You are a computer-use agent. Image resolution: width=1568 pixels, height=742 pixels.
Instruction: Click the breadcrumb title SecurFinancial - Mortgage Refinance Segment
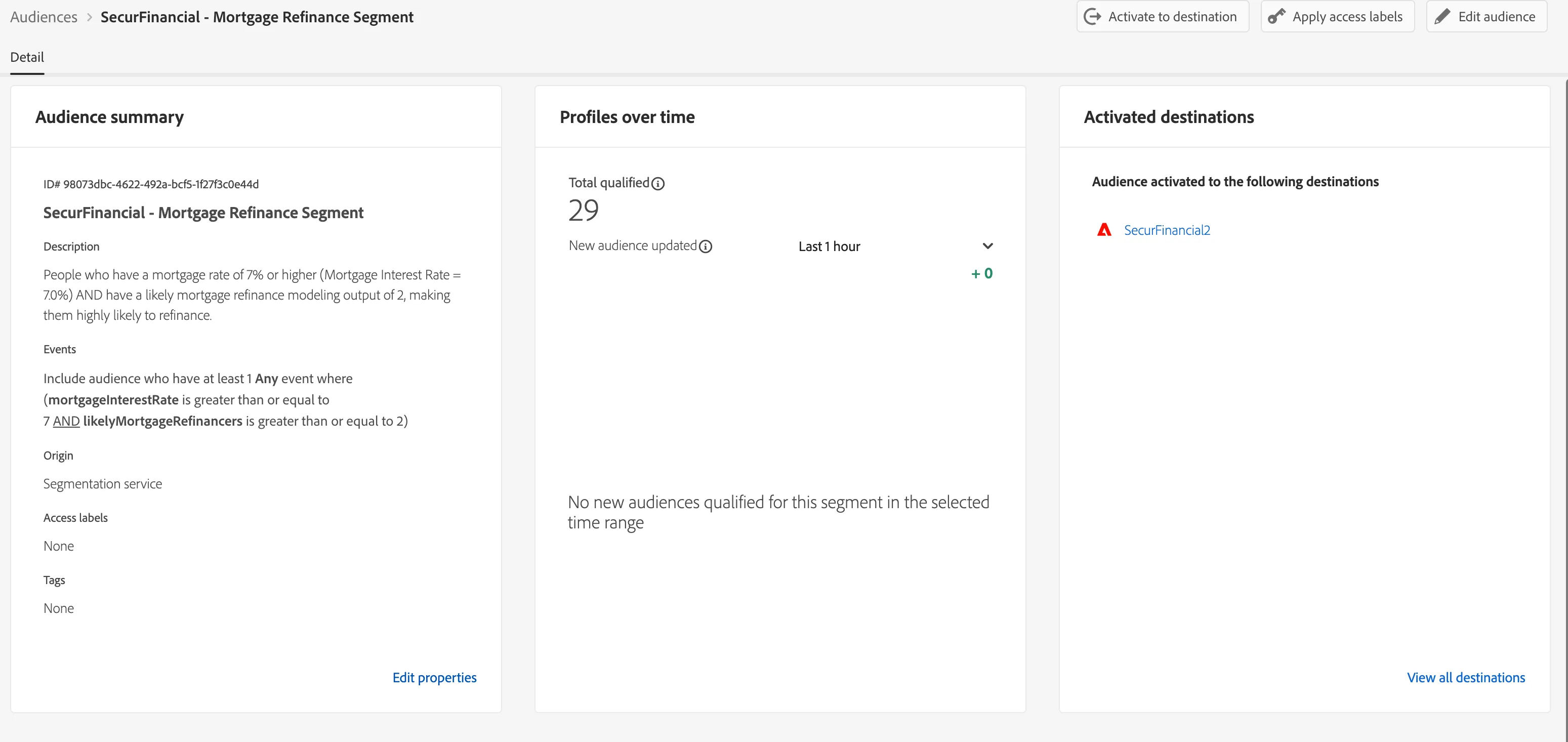(257, 17)
